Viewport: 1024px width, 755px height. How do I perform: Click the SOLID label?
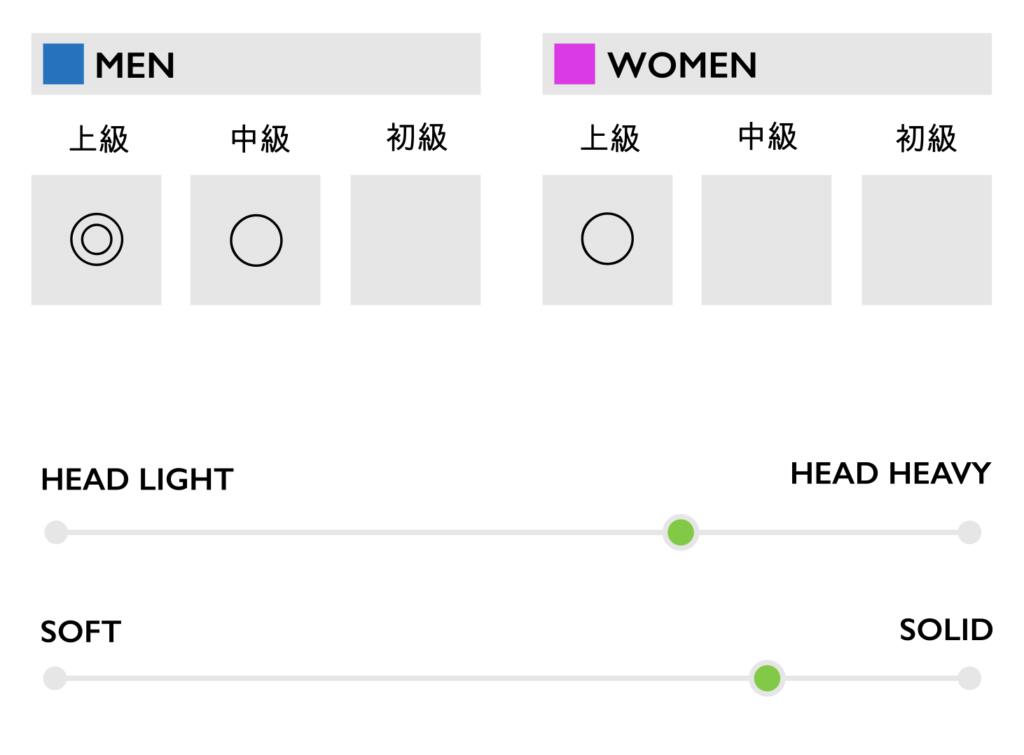click(945, 630)
